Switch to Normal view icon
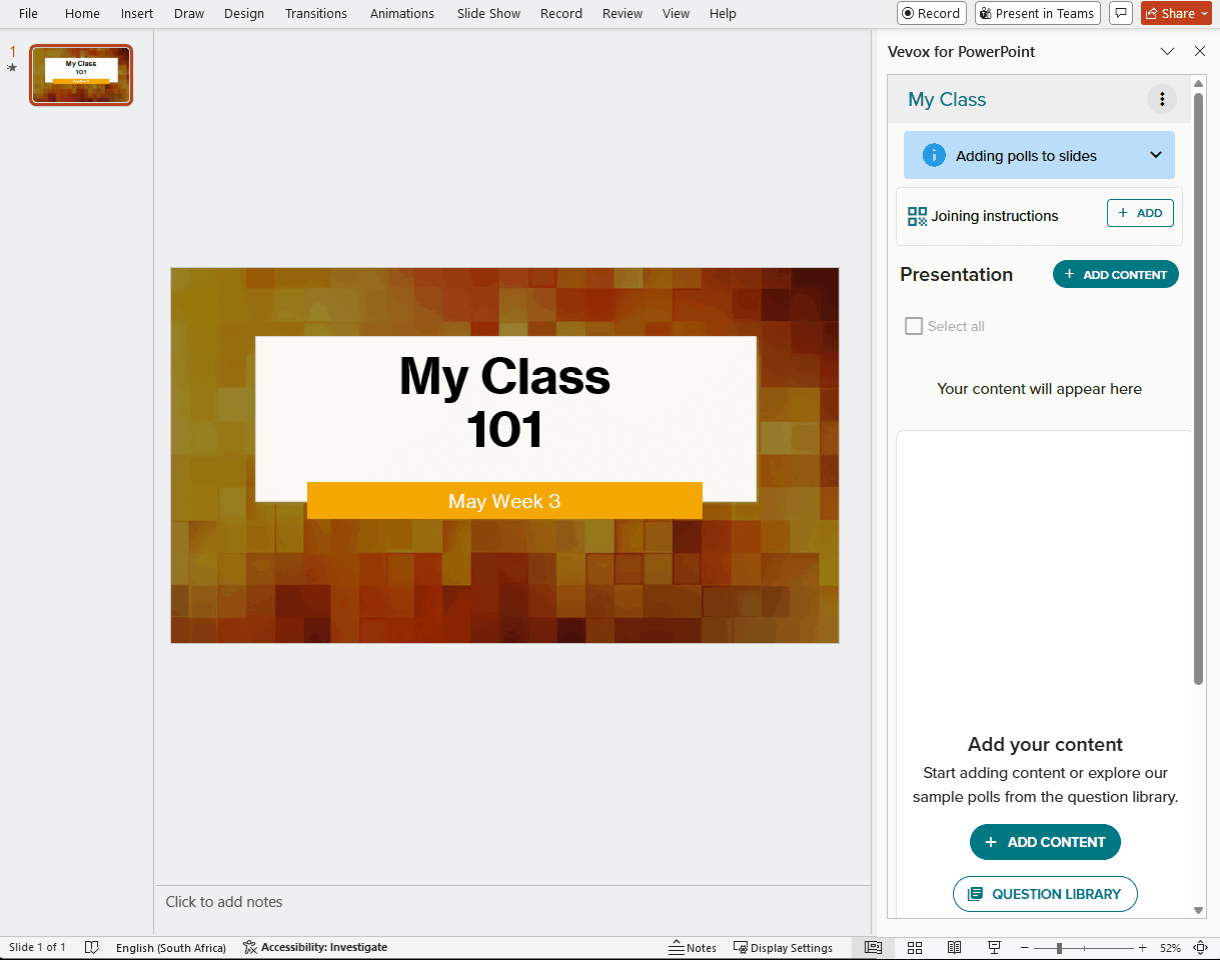 [x=873, y=947]
